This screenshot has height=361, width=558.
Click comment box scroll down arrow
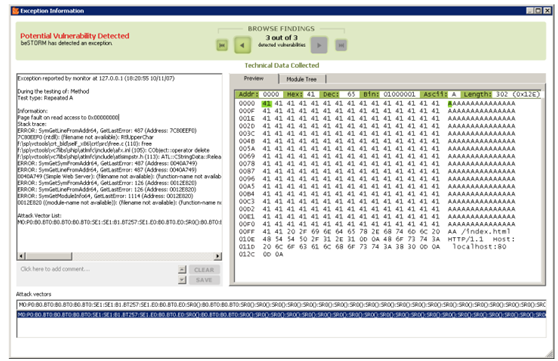click(182, 280)
